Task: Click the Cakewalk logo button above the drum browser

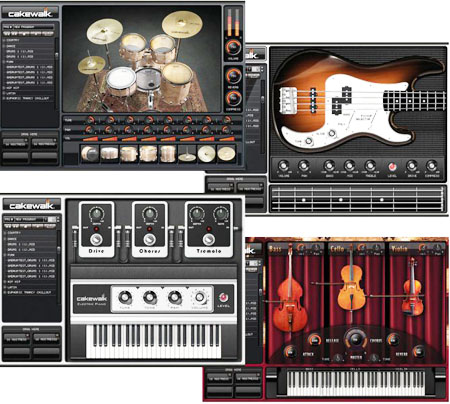Action: 30,13
